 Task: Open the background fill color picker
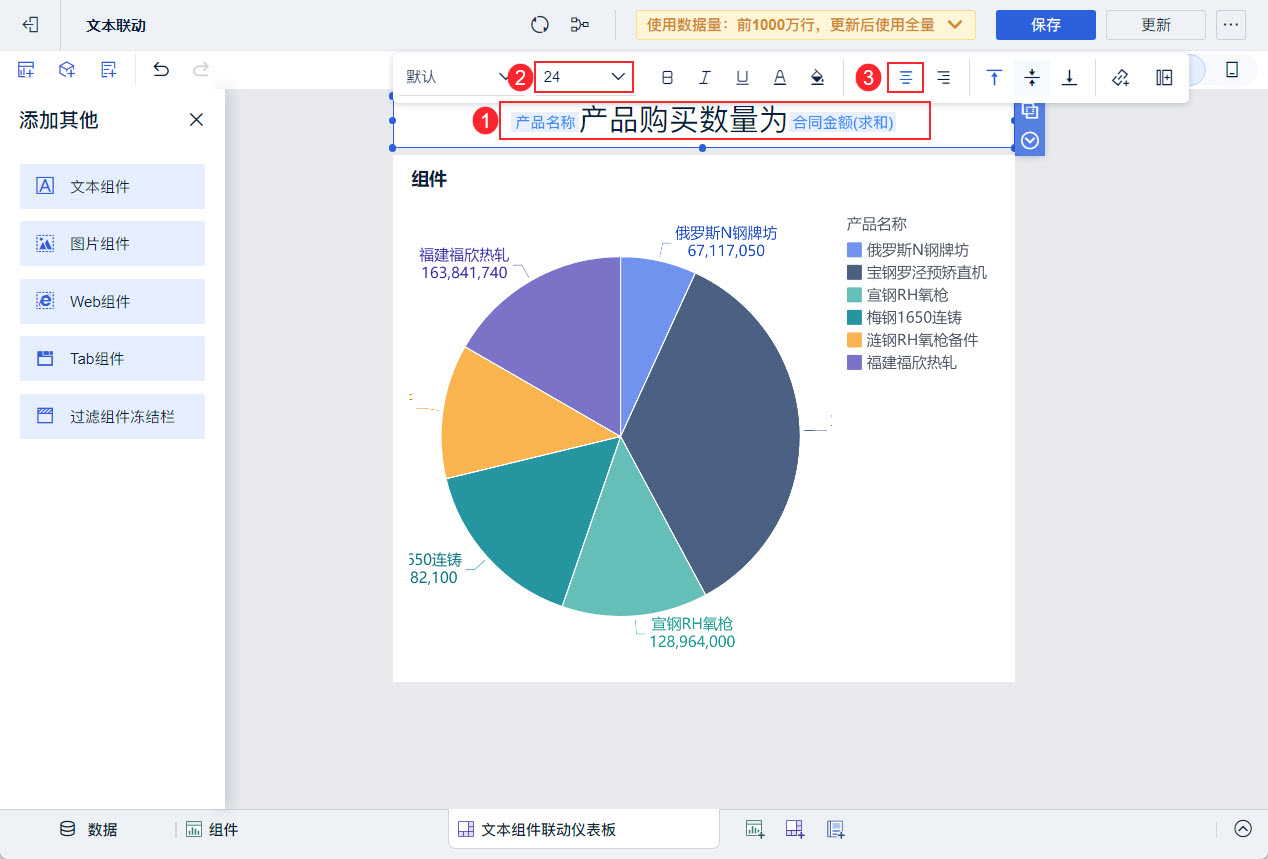tap(817, 77)
